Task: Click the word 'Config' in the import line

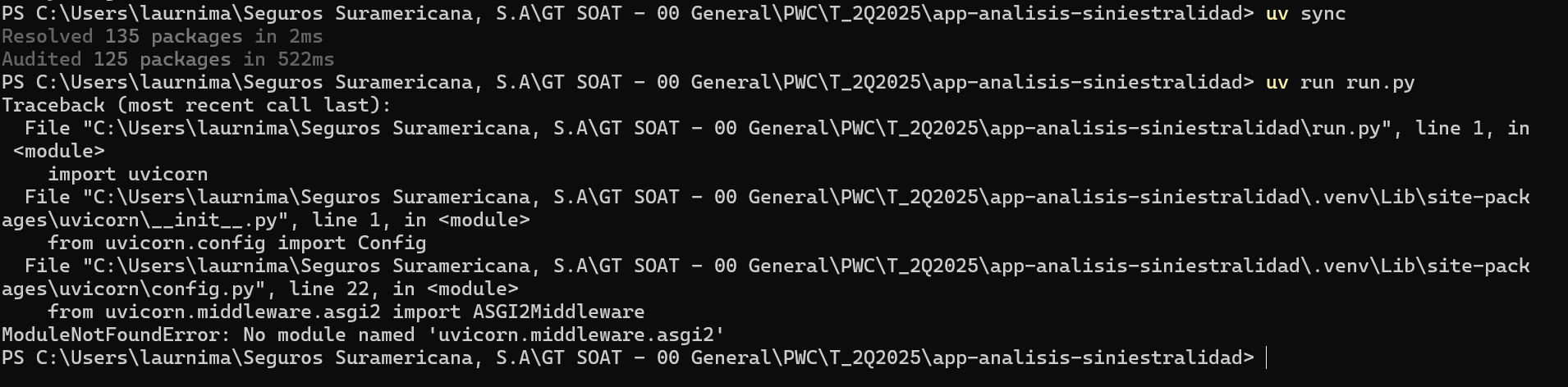Action: pyautogui.click(x=392, y=243)
